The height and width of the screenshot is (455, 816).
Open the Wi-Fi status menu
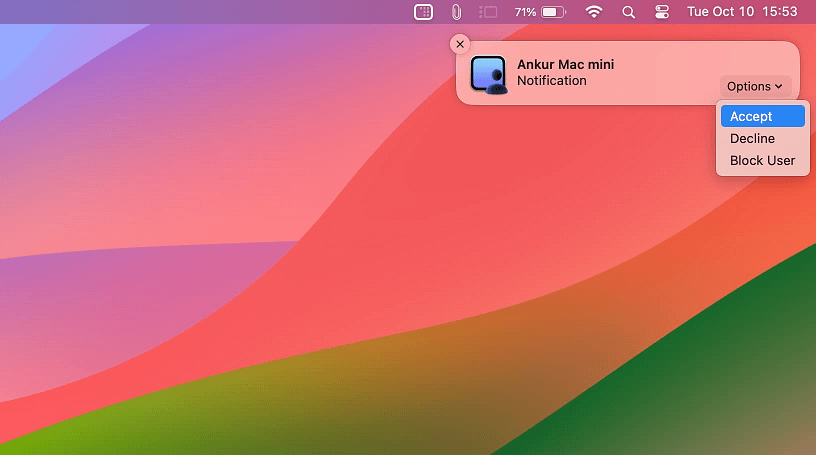[x=594, y=12]
